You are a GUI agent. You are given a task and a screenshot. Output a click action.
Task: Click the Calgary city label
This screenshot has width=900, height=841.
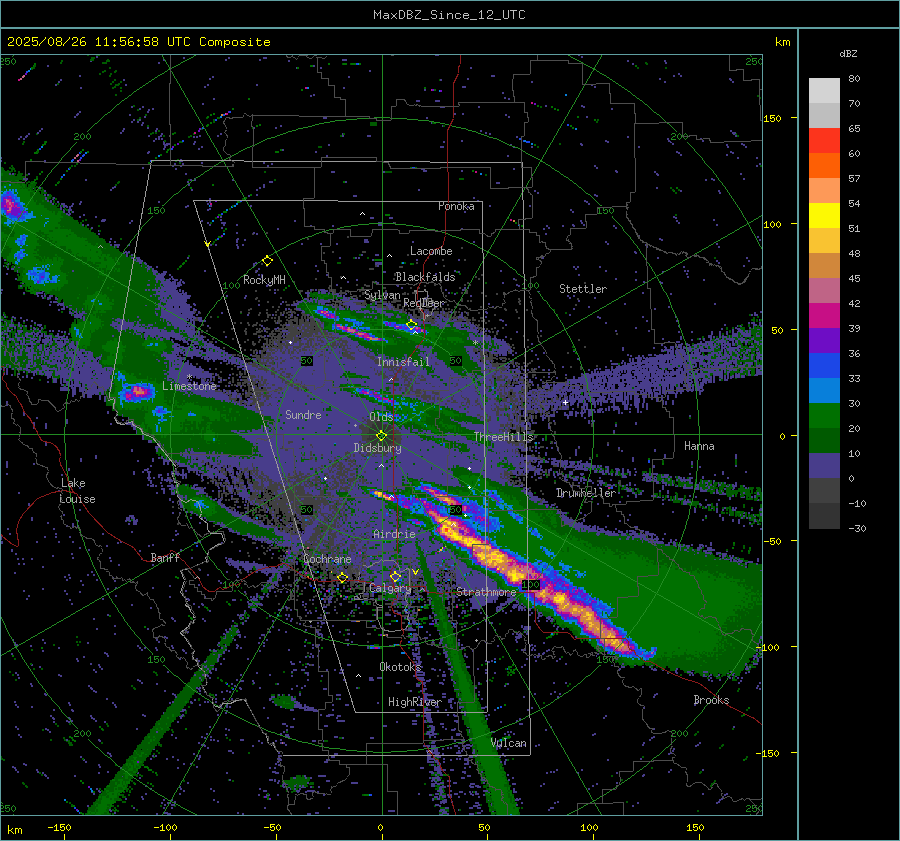pos(390,588)
